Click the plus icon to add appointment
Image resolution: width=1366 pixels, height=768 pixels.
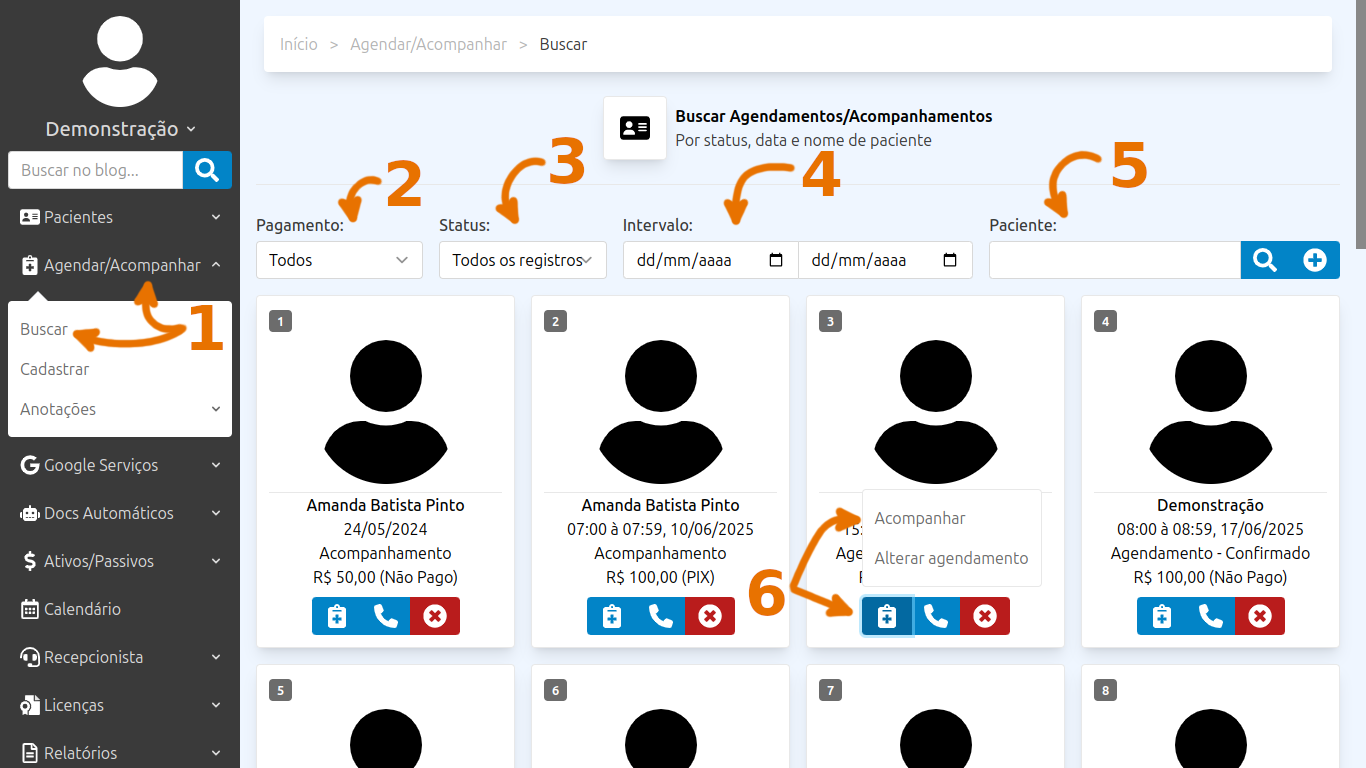click(1315, 260)
